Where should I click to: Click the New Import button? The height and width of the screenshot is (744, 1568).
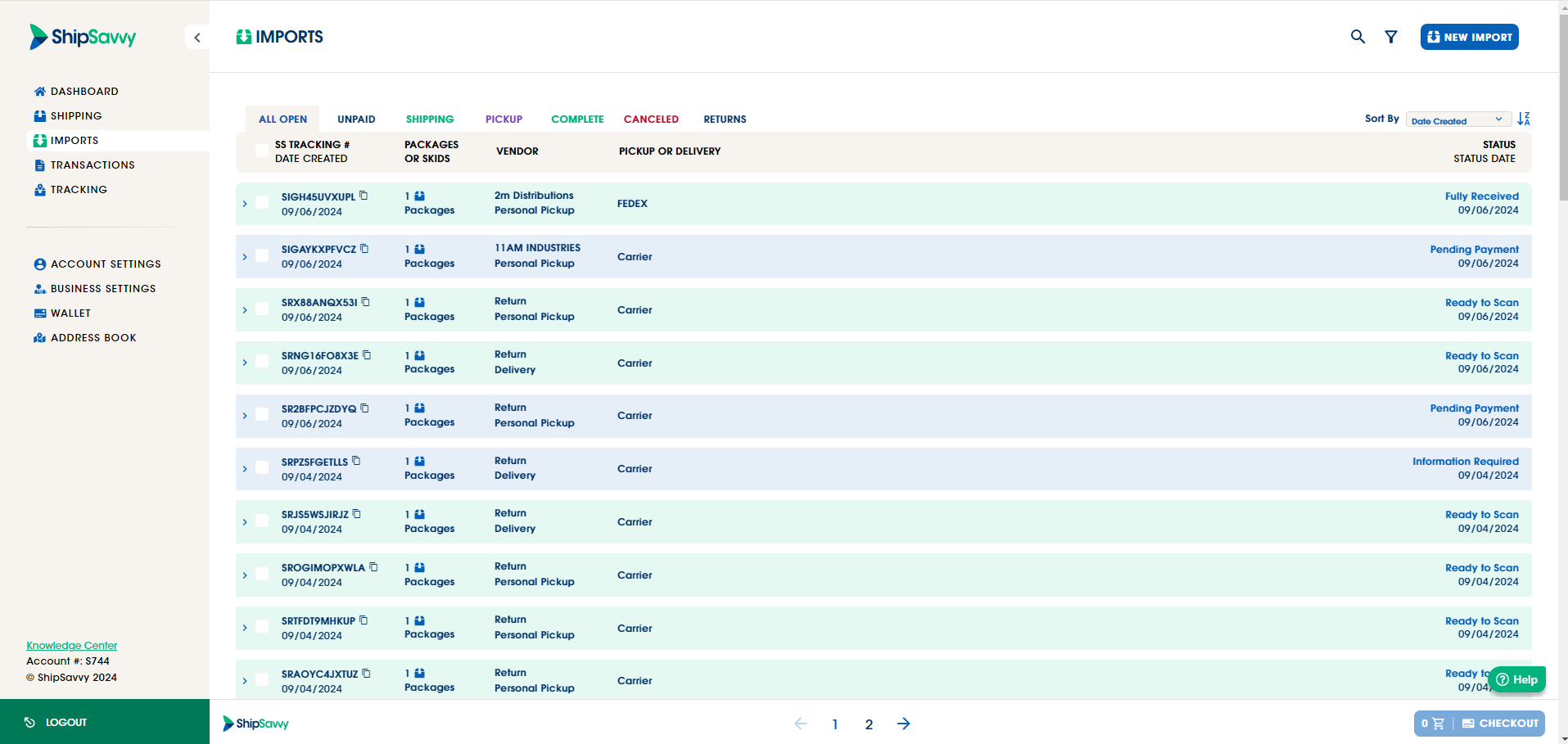(x=1469, y=37)
